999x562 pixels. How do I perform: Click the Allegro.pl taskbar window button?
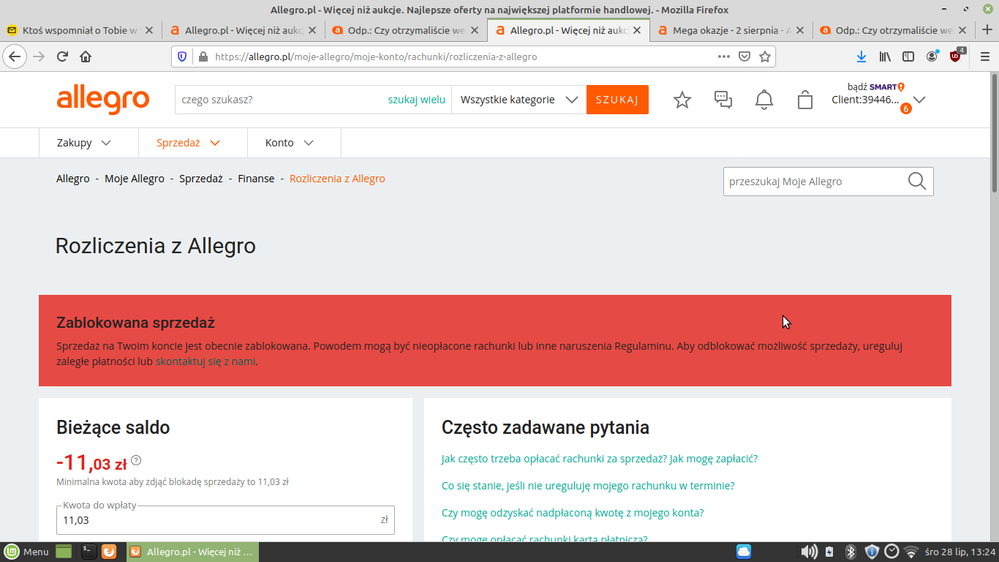(x=192, y=552)
